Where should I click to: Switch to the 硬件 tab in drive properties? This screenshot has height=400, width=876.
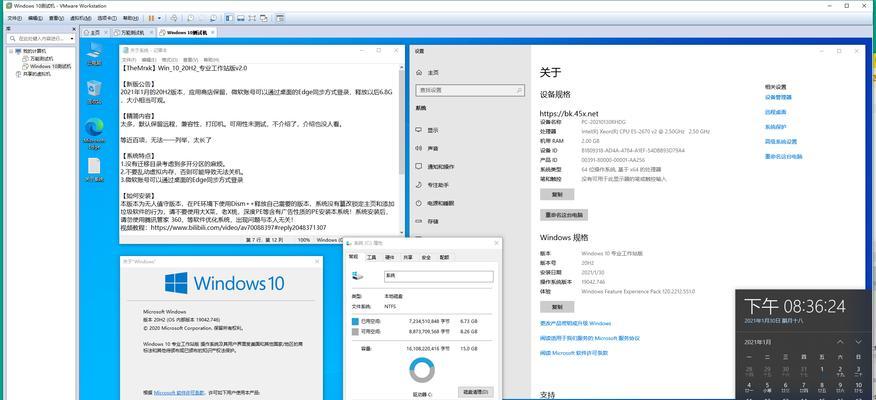390,258
